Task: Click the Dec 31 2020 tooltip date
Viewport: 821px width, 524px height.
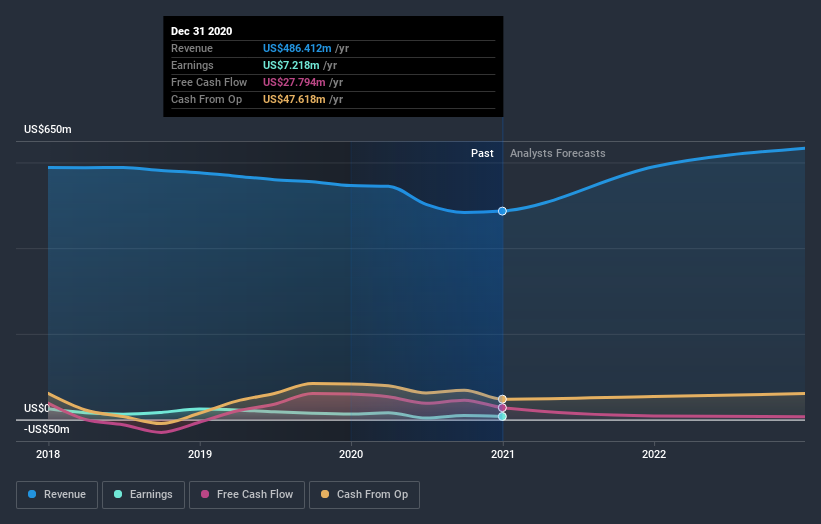Action: click(202, 31)
